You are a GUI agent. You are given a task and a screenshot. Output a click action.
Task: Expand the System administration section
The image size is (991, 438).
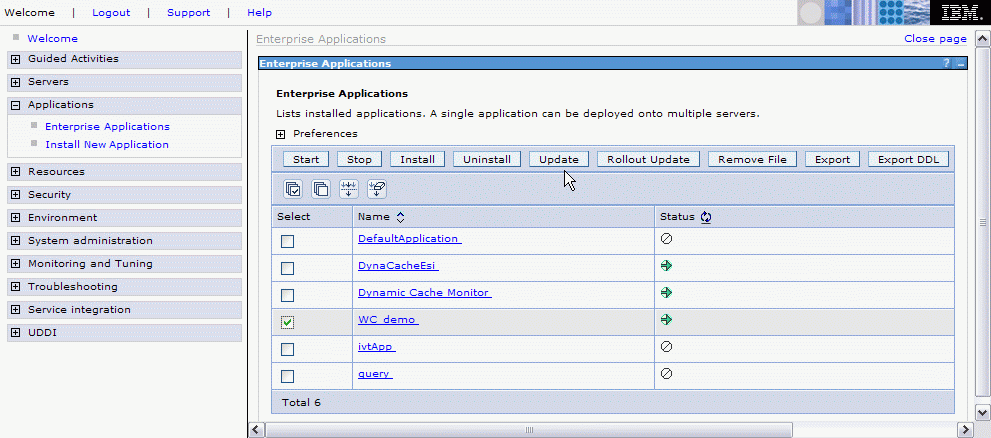[x=16, y=241]
